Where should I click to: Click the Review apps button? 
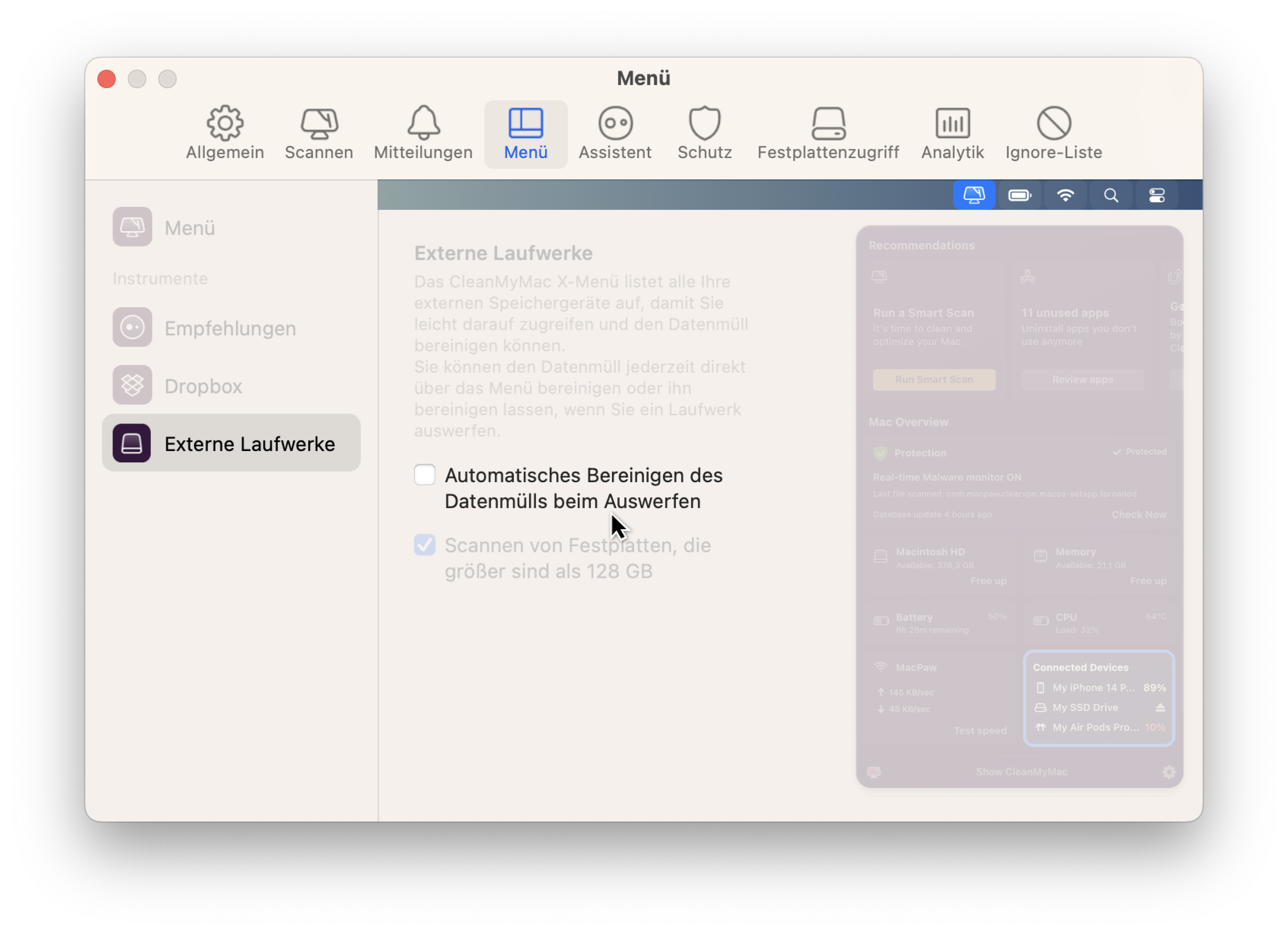pos(1082,379)
